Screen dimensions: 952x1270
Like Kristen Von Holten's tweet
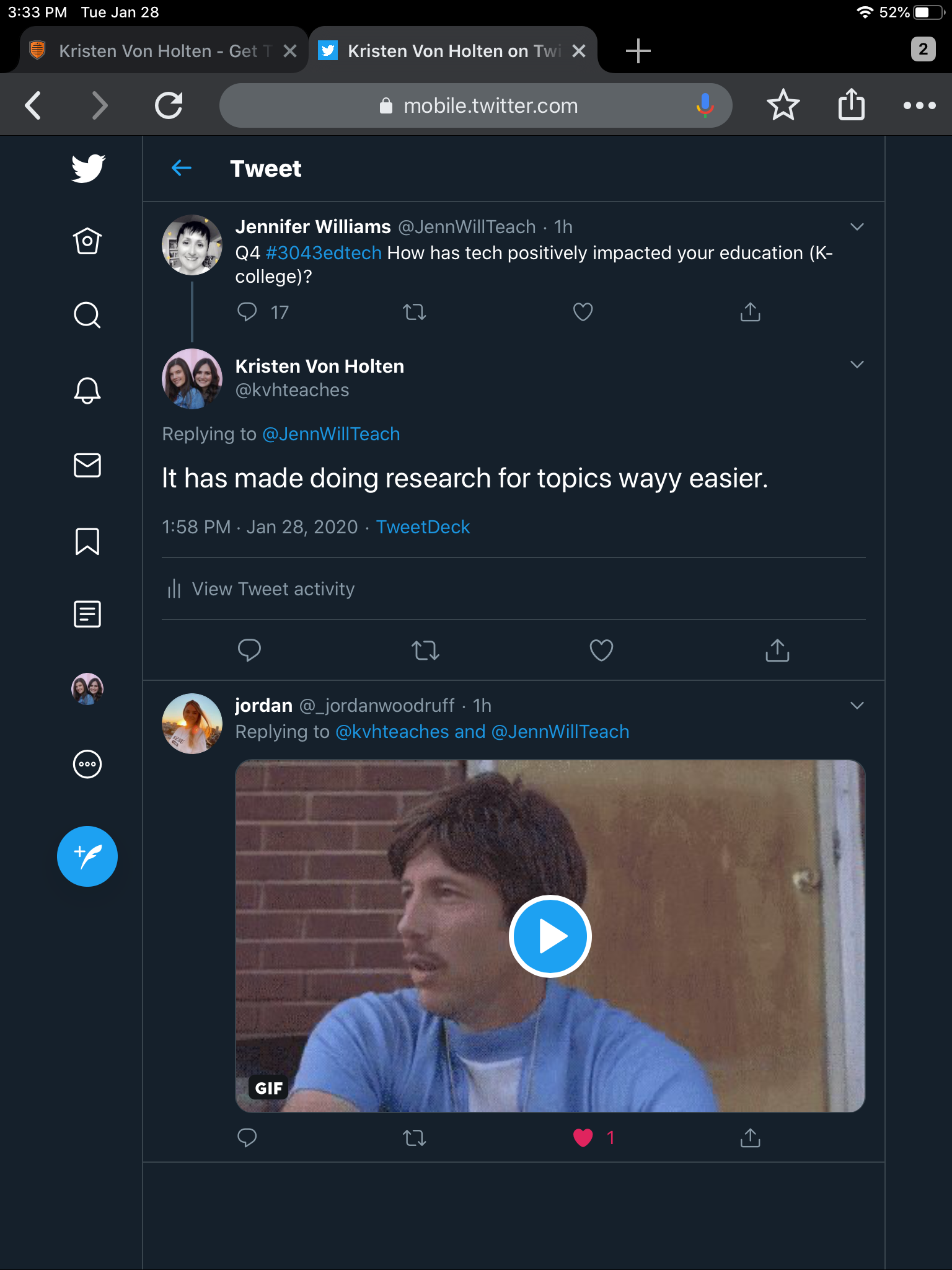coord(601,650)
